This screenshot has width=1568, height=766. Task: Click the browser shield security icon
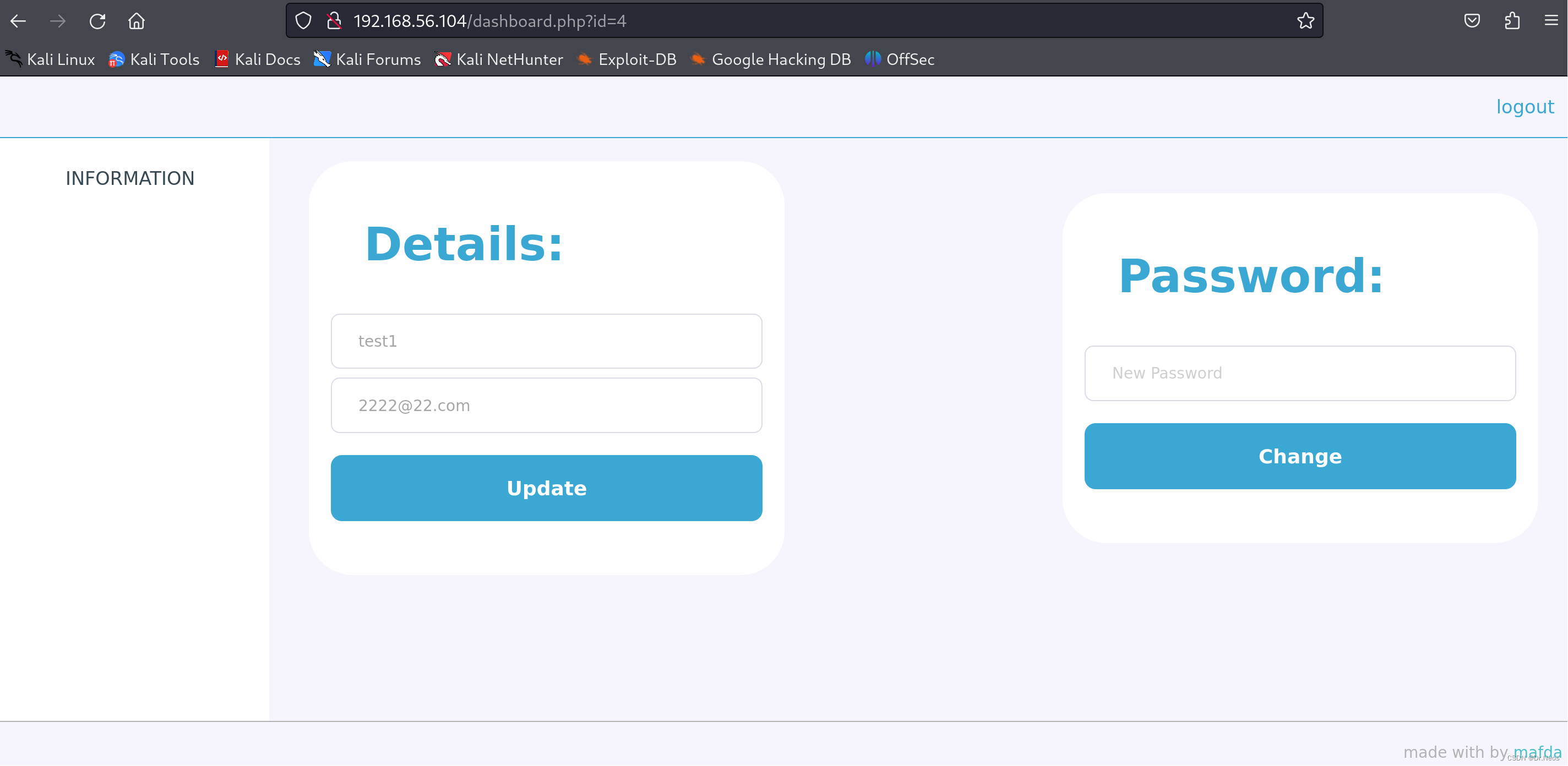(304, 21)
